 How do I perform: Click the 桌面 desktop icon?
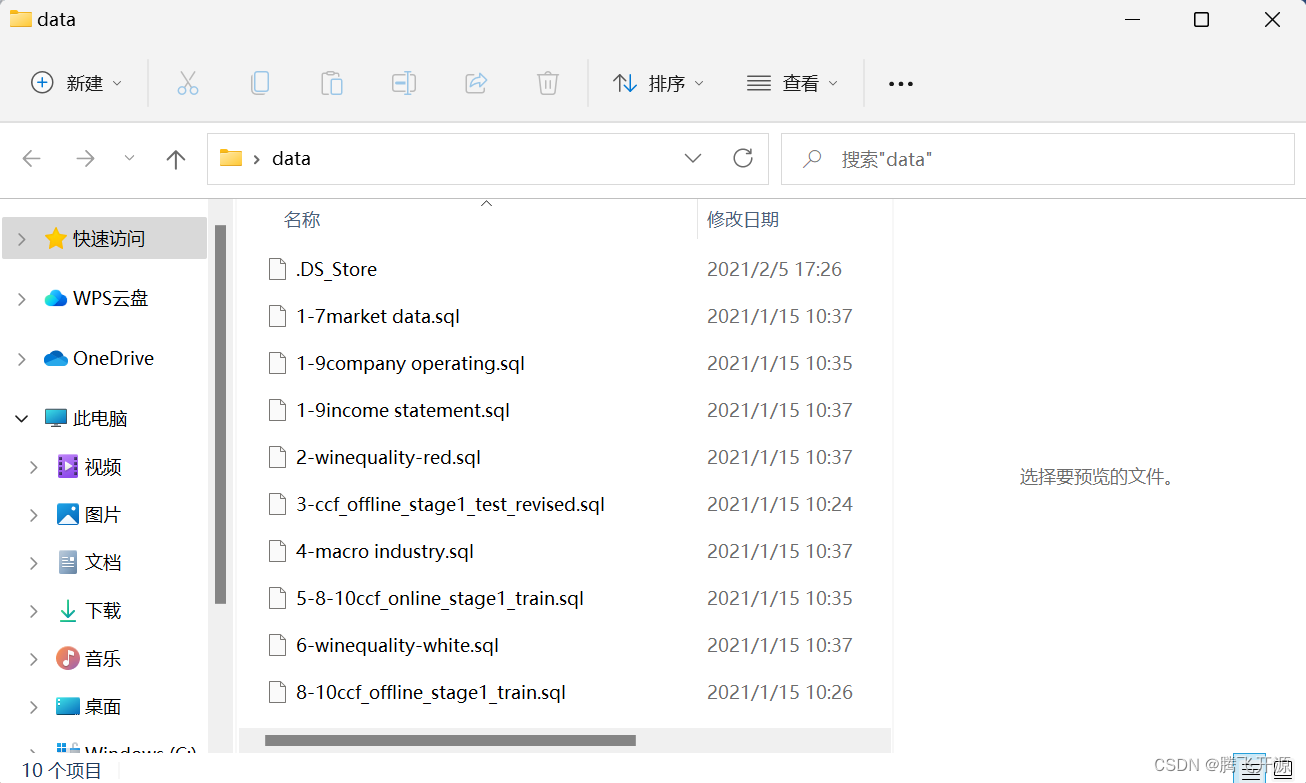click(x=68, y=706)
